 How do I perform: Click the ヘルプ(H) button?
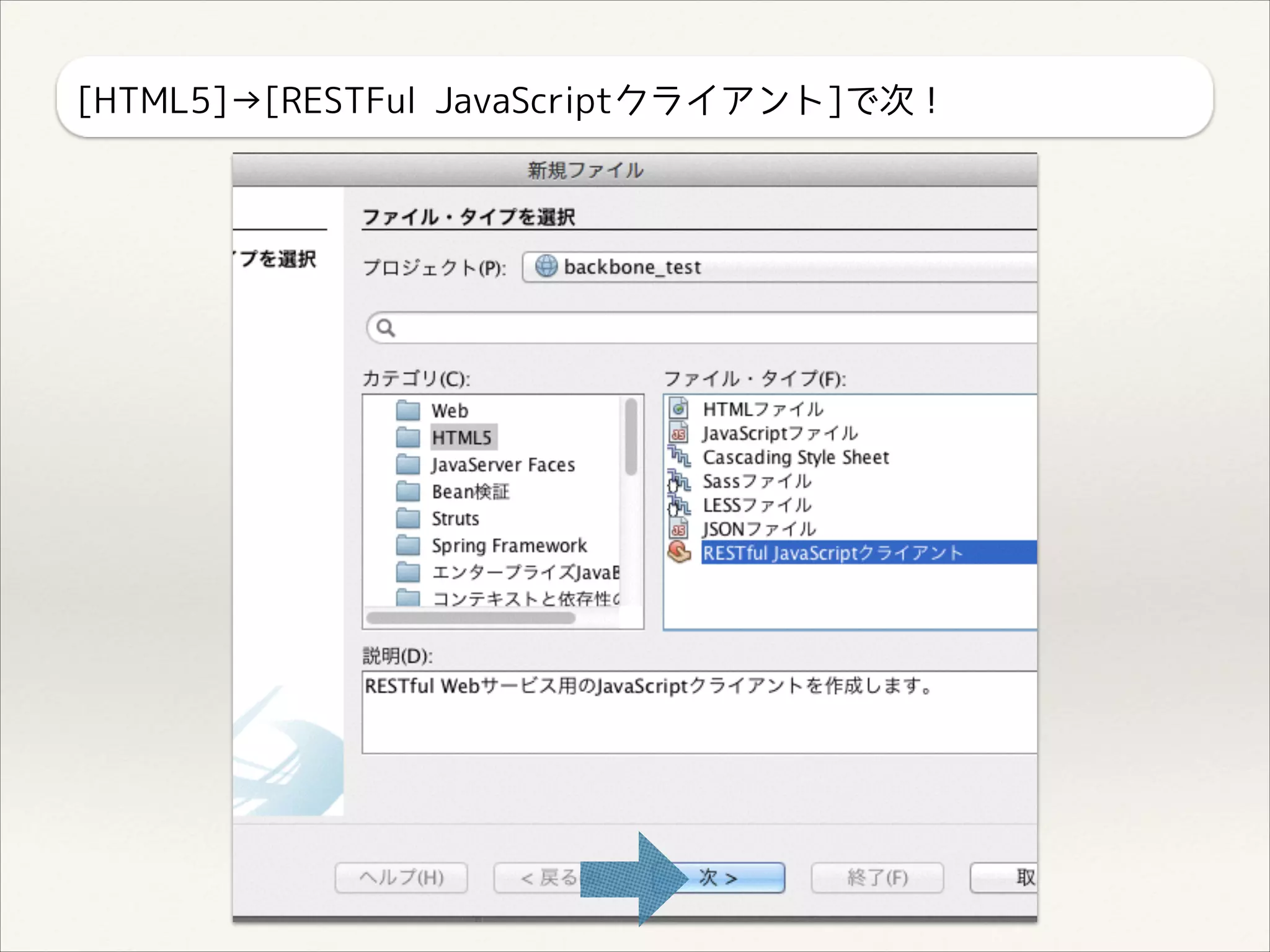pyautogui.click(x=401, y=878)
